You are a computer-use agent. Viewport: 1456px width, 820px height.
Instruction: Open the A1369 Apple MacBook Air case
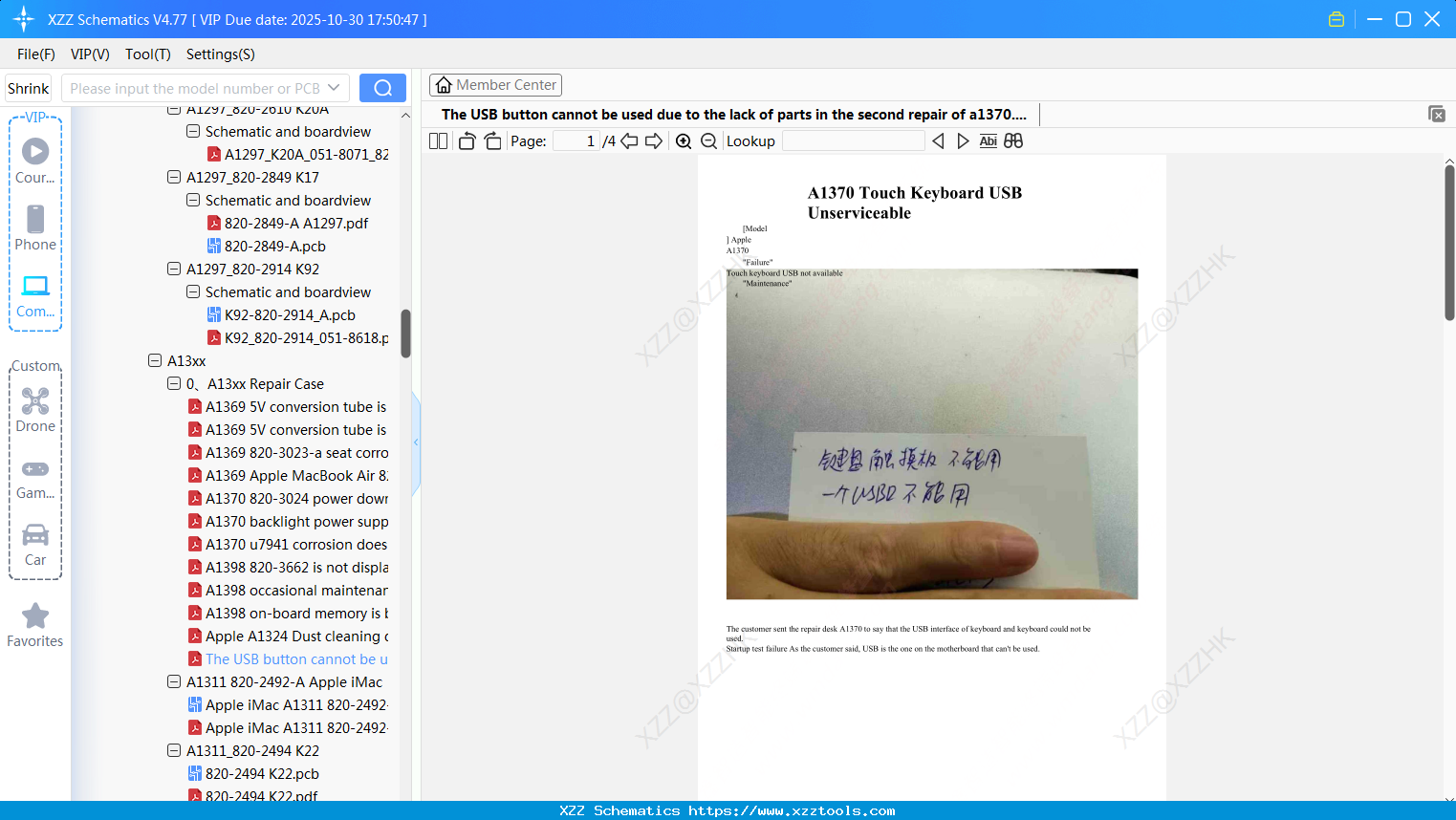[289, 475]
